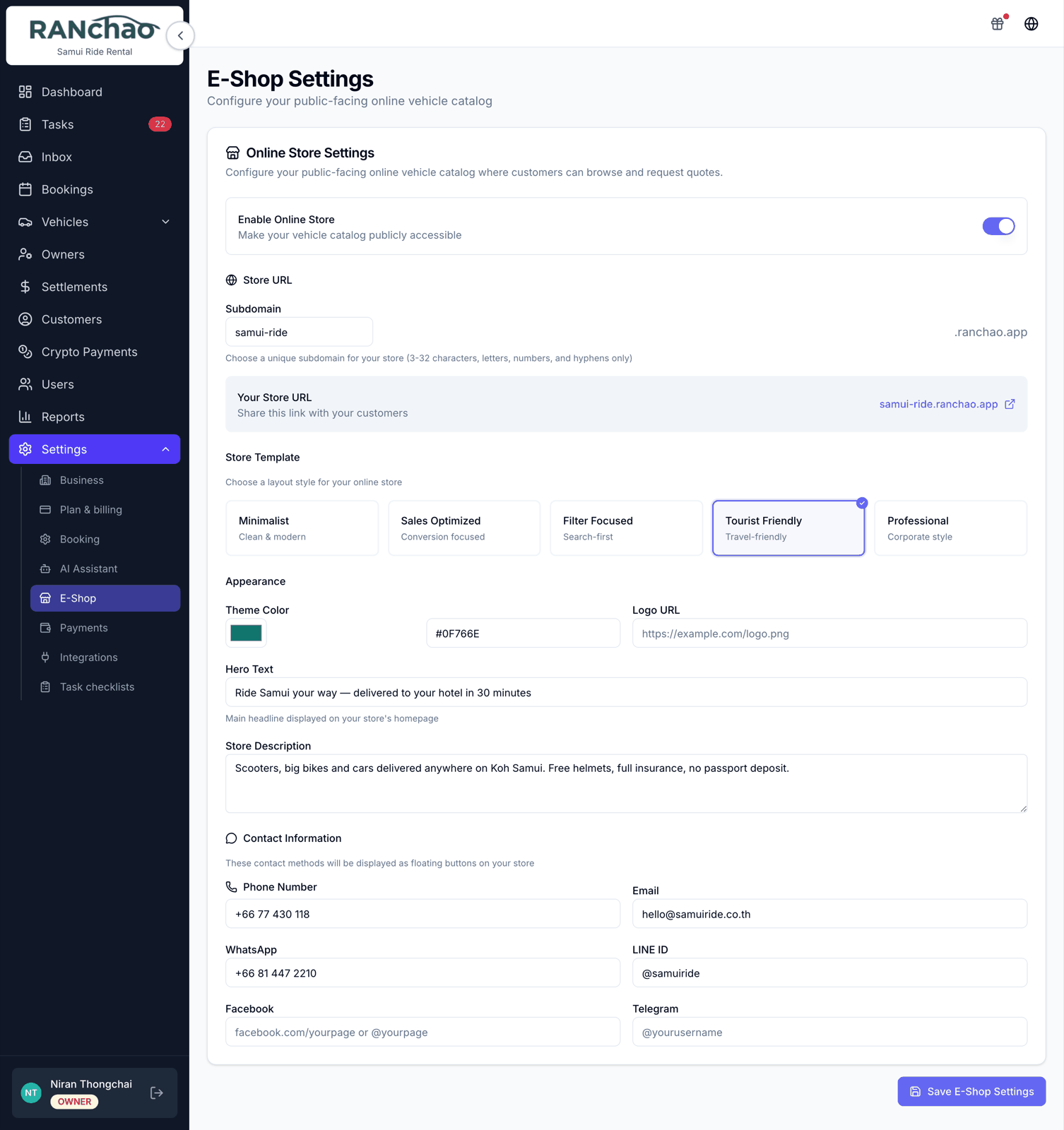Click the Subdomain input field
This screenshot has height=1130, width=1064.
tap(299, 332)
